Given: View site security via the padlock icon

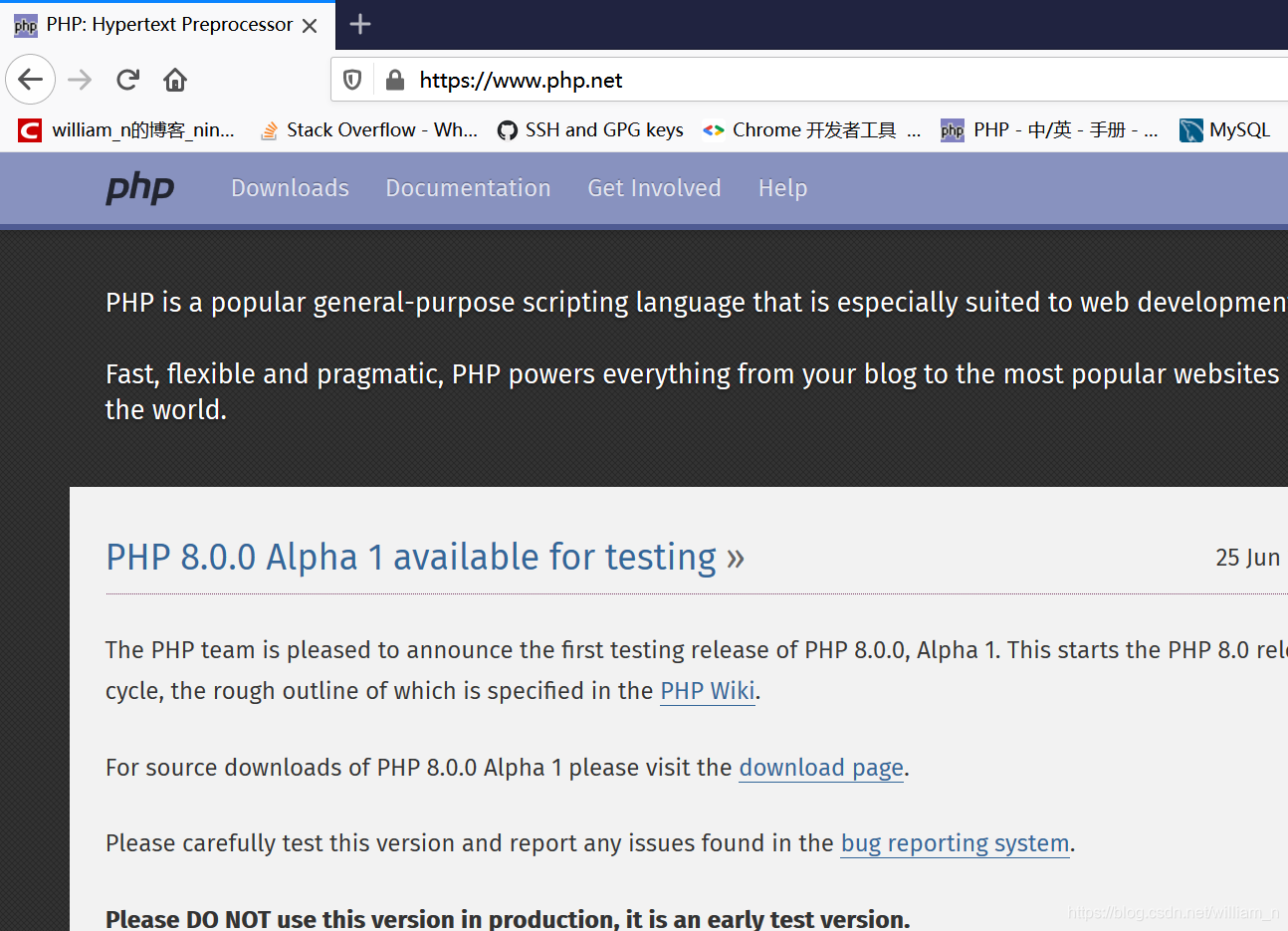Looking at the screenshot, I should (x=395, y=80).
